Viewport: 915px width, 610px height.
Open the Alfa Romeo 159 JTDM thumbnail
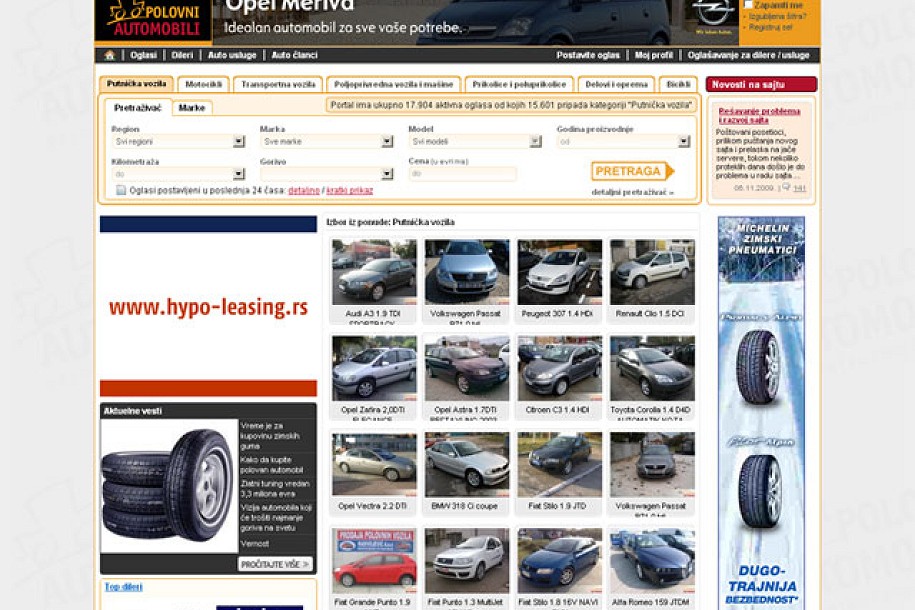652,561
